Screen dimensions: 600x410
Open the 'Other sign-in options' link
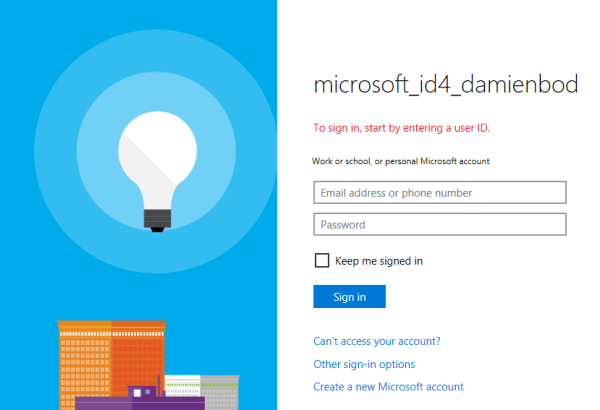tap(364, 364)
